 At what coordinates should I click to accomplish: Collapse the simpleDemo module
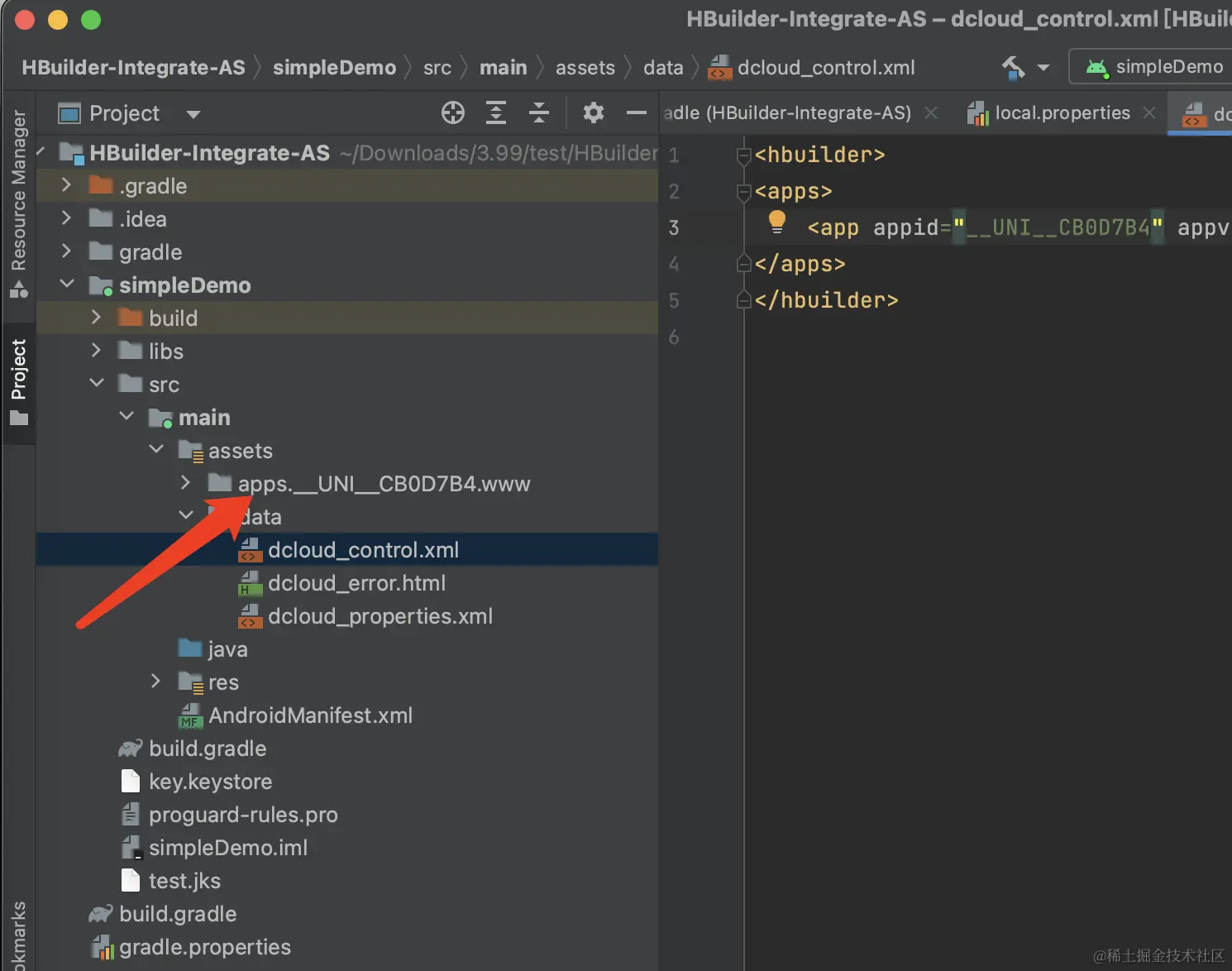[67, 285]
